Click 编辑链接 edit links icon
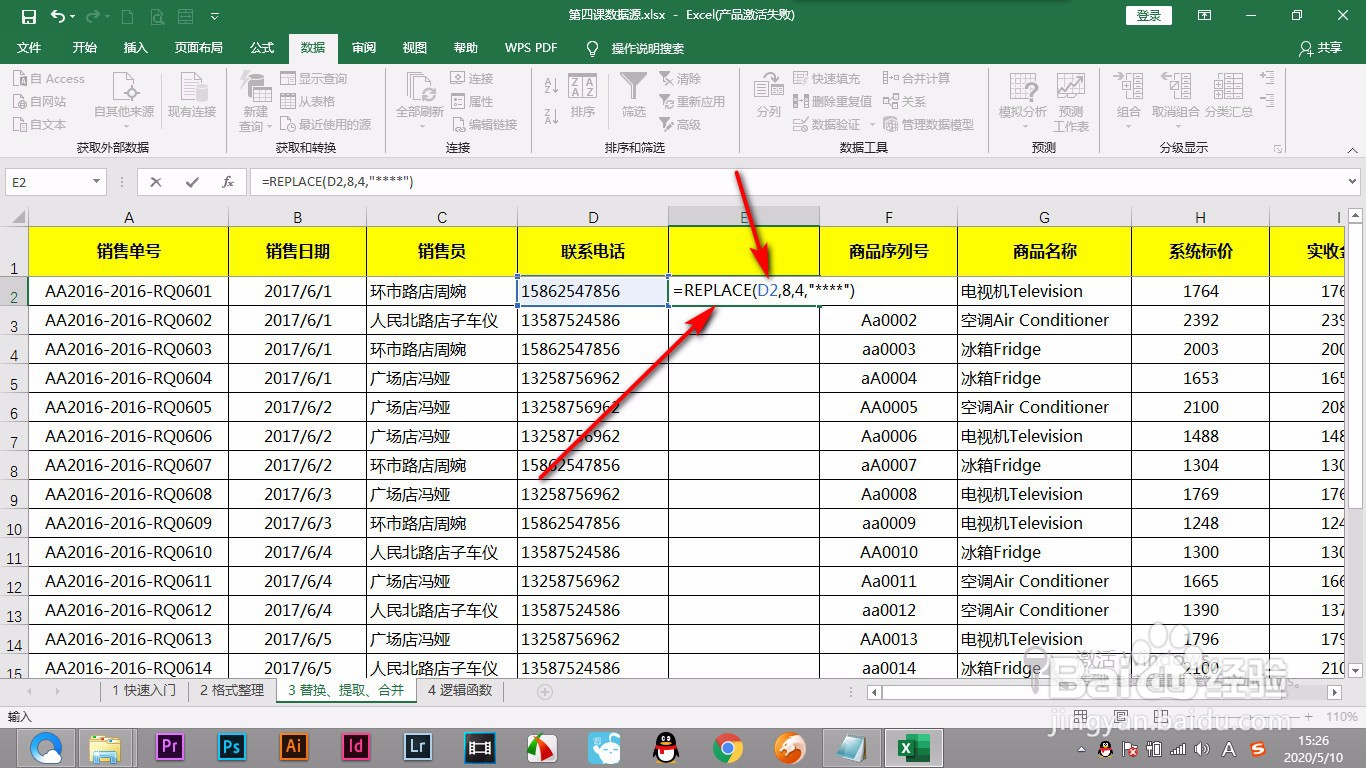Screen dimensions: 1366x768 458,125
